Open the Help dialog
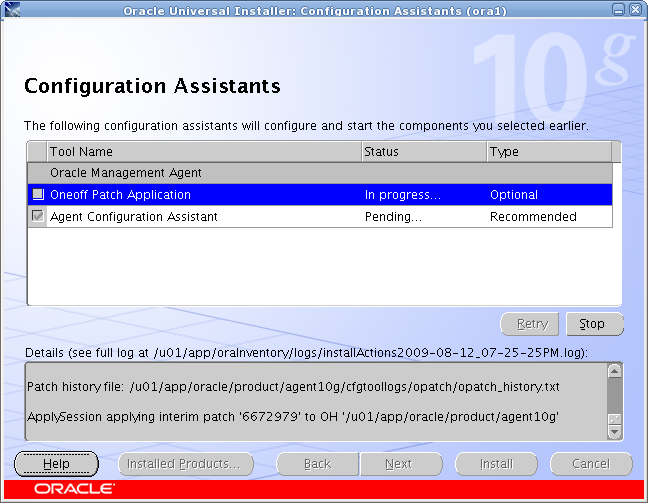Viewport: 648px width, 503px height. (x=57, y=464)
